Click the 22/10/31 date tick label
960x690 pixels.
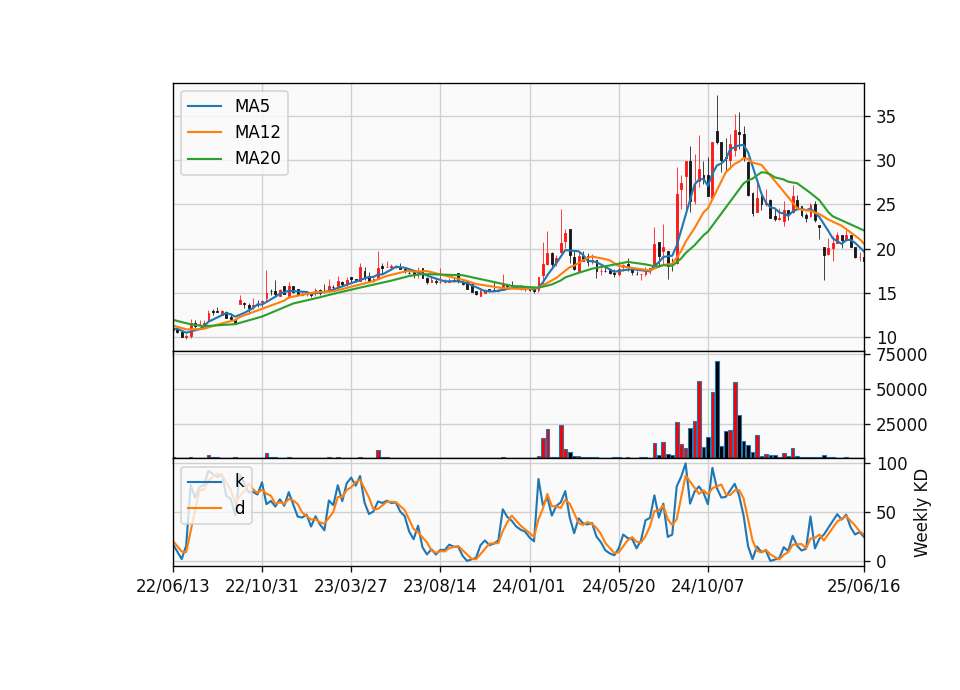[x=262, y=586]
